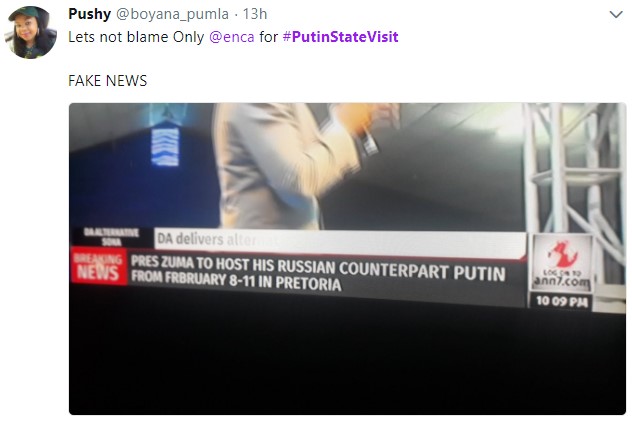Open the #PutinStateVisit hashtag
The width and height of the screenshot is (632, 421).
click(341, 37)
